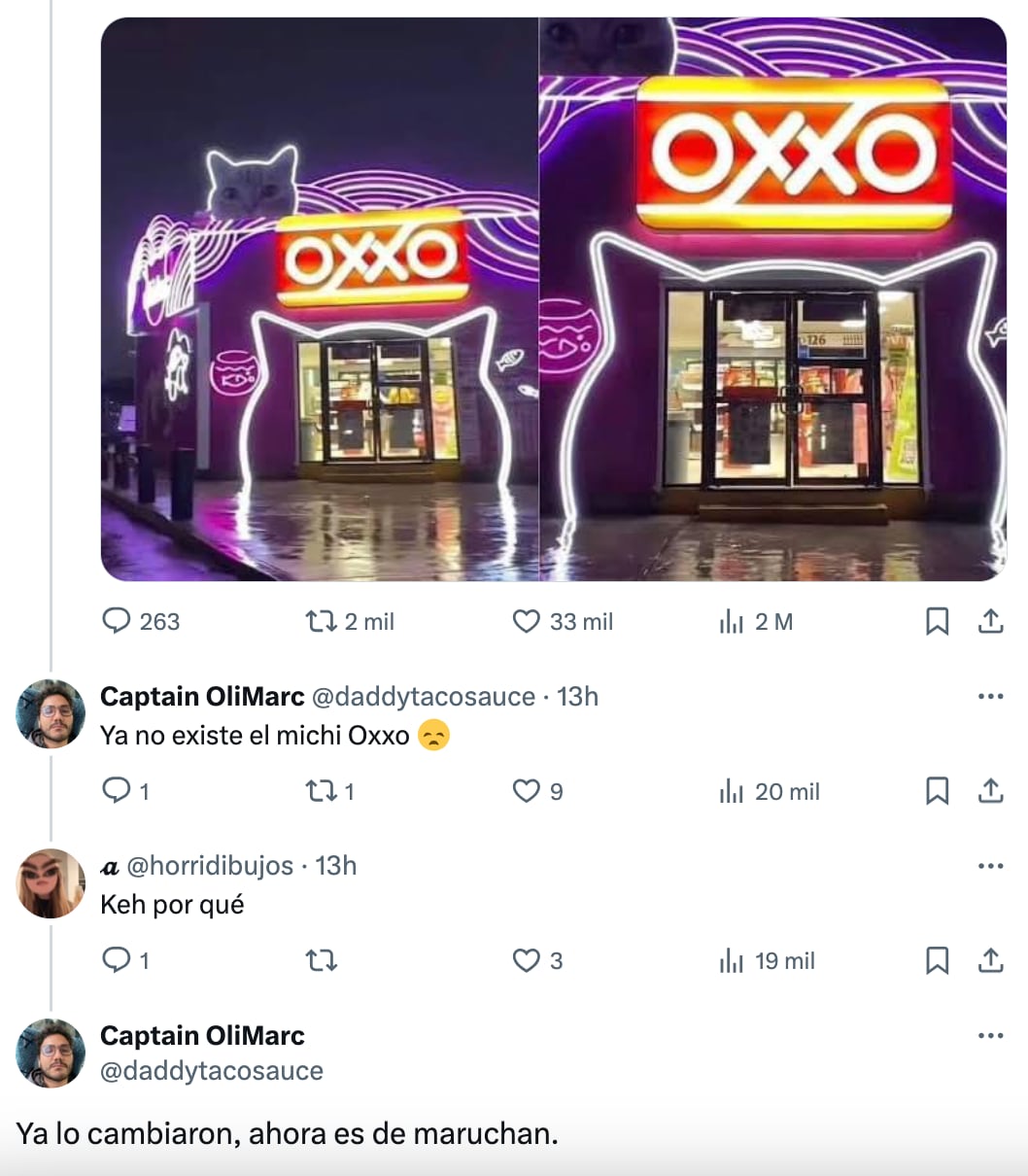Click the 13h timestamp on the first reply

coord(578,696)
